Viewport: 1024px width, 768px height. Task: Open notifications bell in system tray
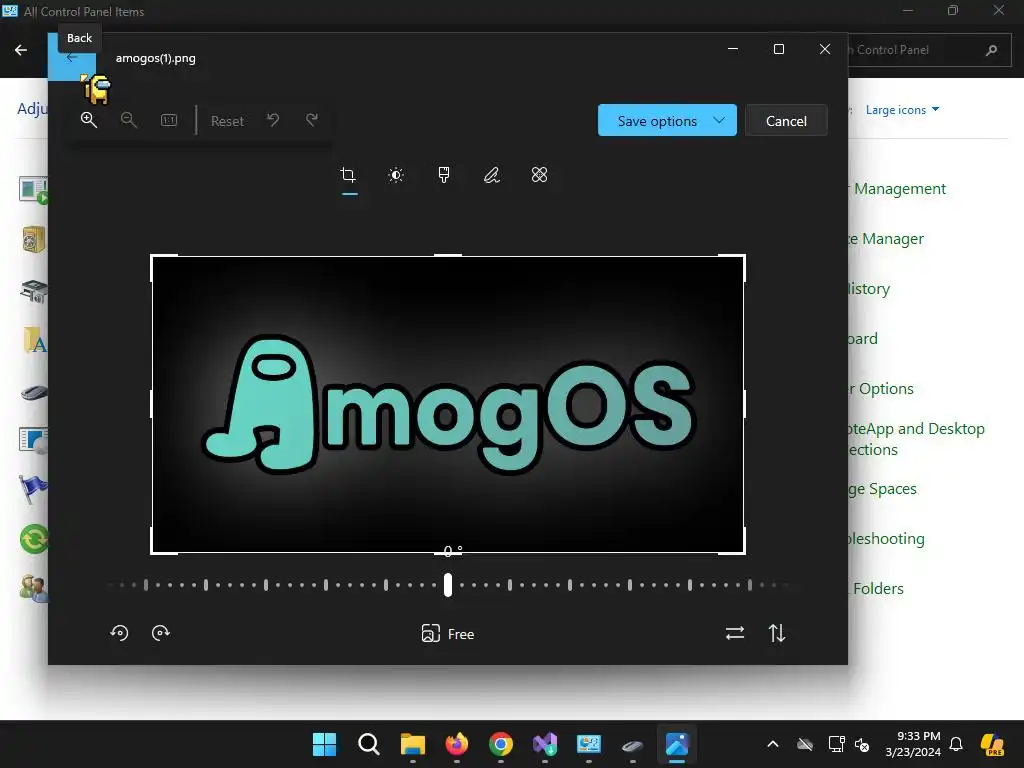pos(956,744)
